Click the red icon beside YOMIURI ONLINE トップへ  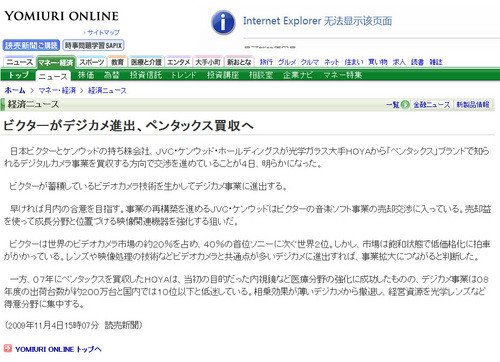pos(8,348)
